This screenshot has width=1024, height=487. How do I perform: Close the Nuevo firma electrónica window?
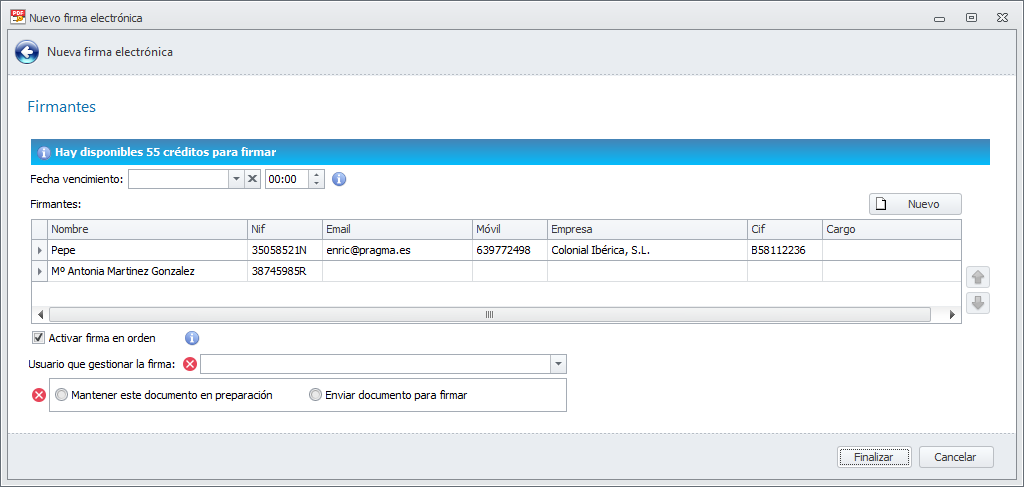point(1002,18)
